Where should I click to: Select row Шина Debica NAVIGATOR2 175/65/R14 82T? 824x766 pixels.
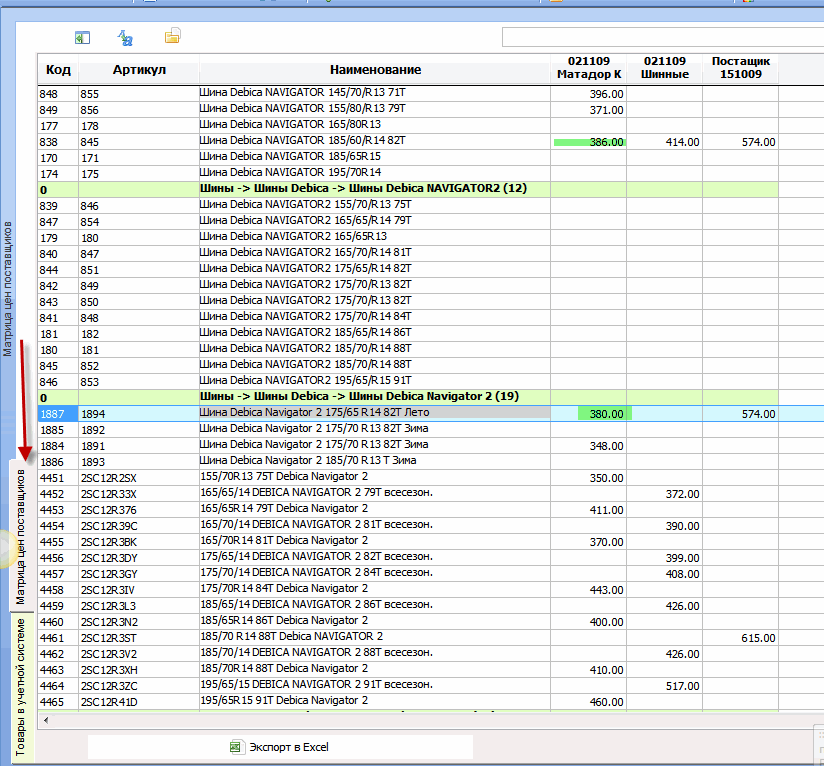[x=408, y=270]
